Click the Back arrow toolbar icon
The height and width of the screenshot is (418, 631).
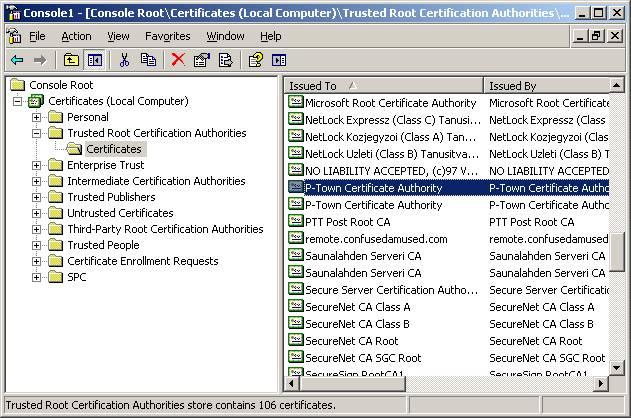tap(17, 60)
